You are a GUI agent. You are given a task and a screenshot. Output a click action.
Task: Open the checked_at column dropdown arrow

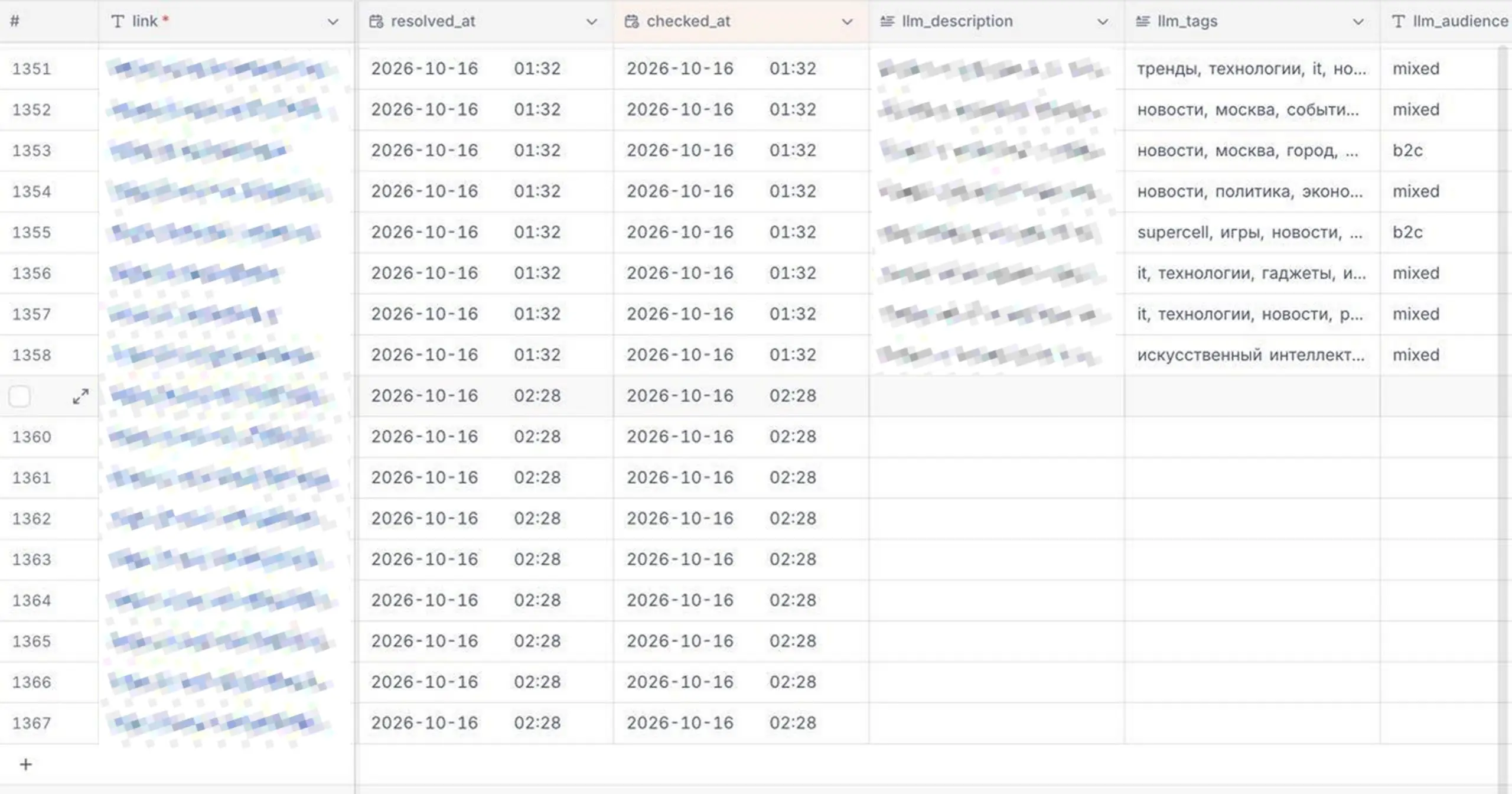[x=847, y=22]
